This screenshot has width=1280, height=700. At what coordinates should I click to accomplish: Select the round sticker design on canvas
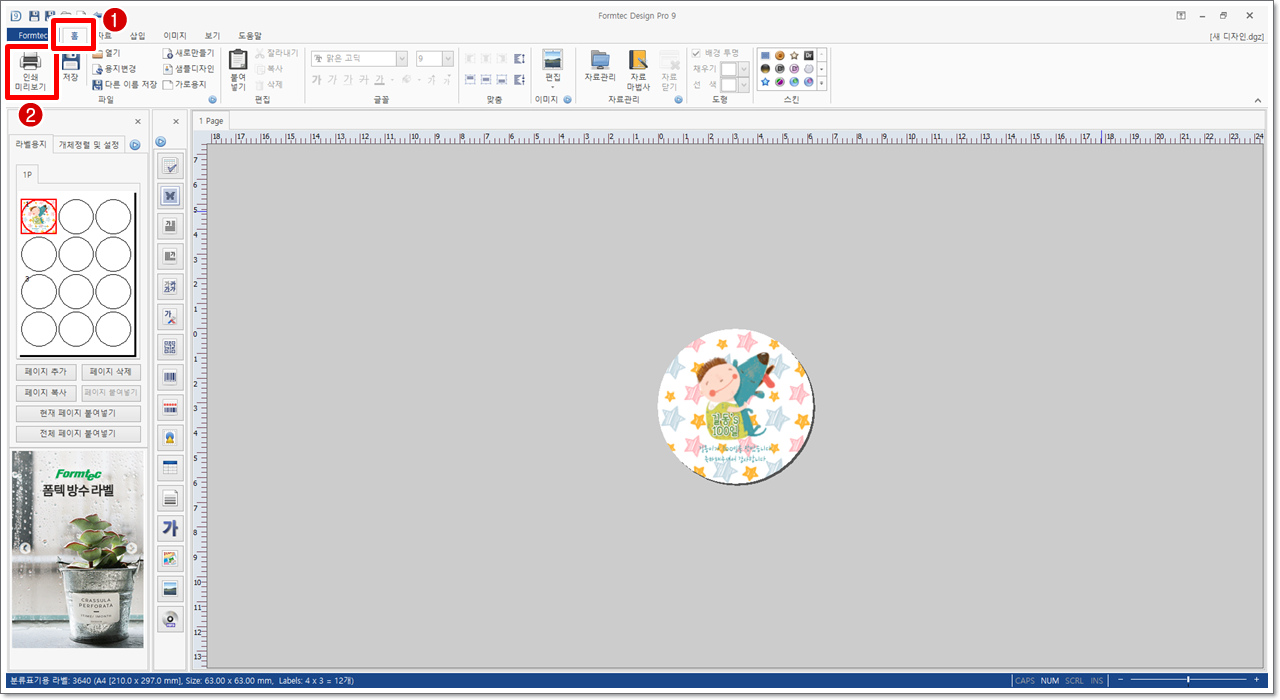737,407
